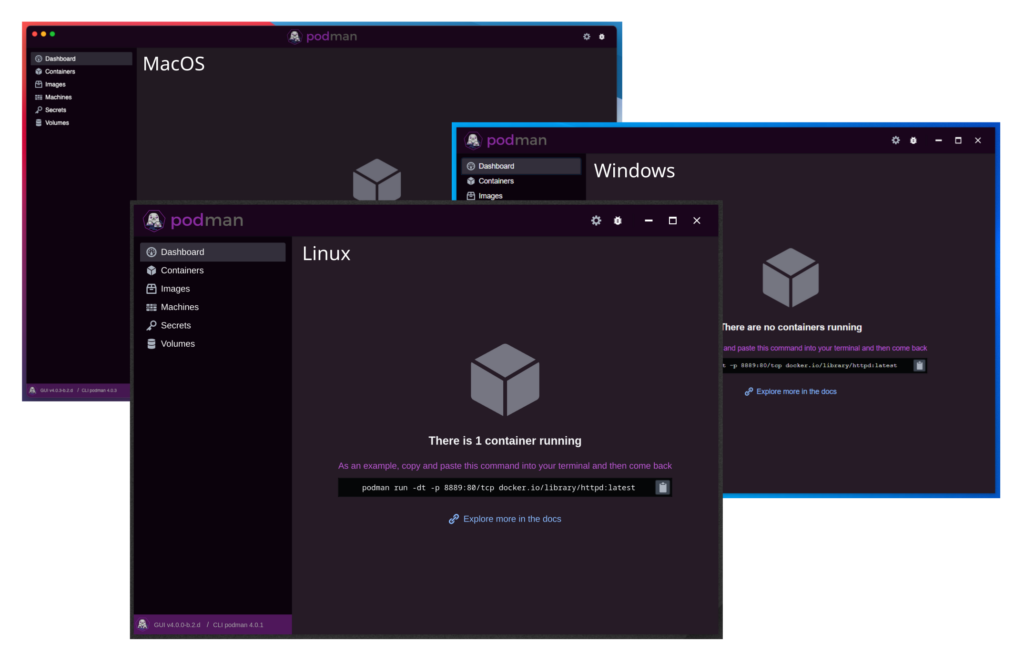
Task: Open Volumes in the MacOS window sidebar
Action: pos(56,123)
